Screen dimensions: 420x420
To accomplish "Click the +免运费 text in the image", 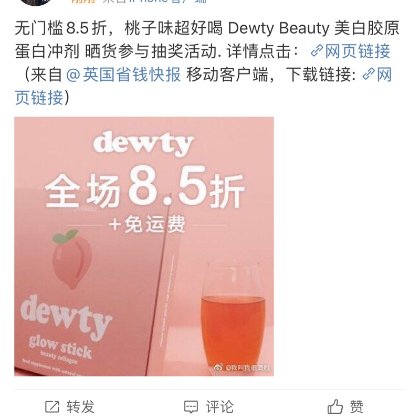I will [x=147, y=224].
